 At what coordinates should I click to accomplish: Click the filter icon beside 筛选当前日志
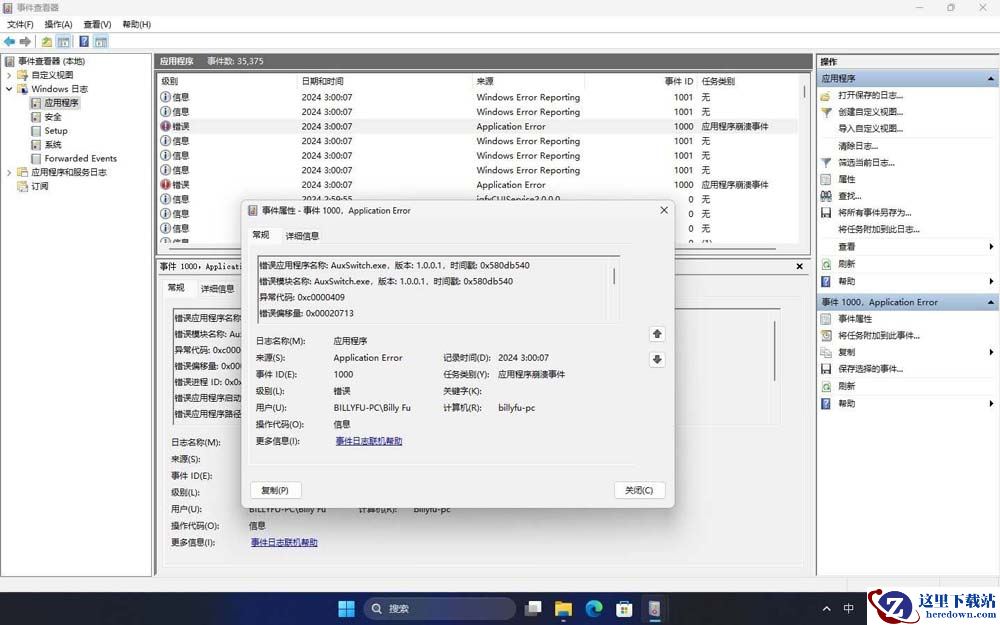[x=826, y=163]
